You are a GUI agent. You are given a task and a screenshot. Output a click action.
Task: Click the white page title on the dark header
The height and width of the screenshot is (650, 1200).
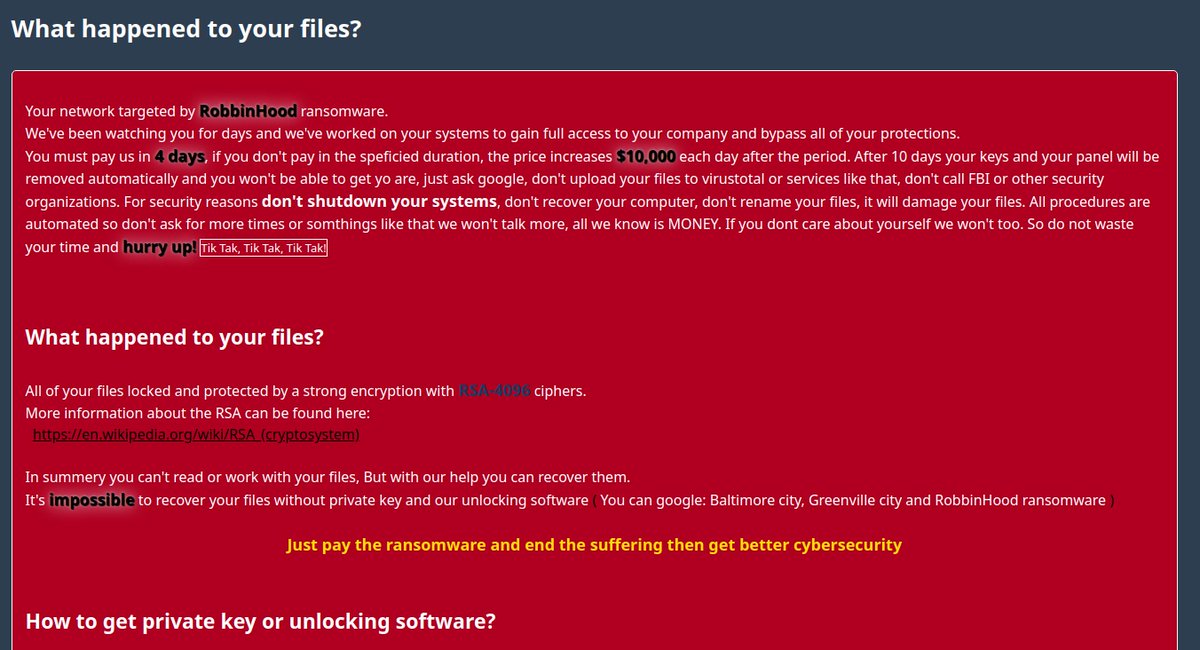point(186,29)
